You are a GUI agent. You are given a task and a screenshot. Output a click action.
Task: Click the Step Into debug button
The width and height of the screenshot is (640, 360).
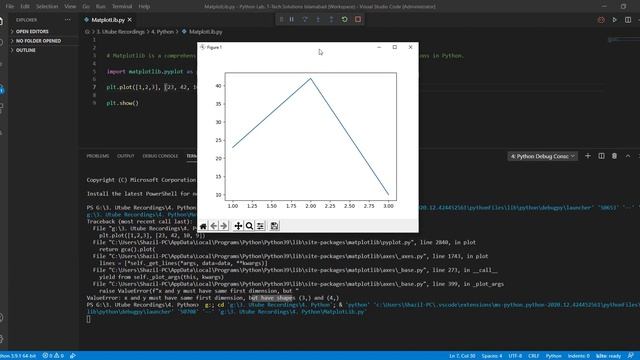coord(318,19)
